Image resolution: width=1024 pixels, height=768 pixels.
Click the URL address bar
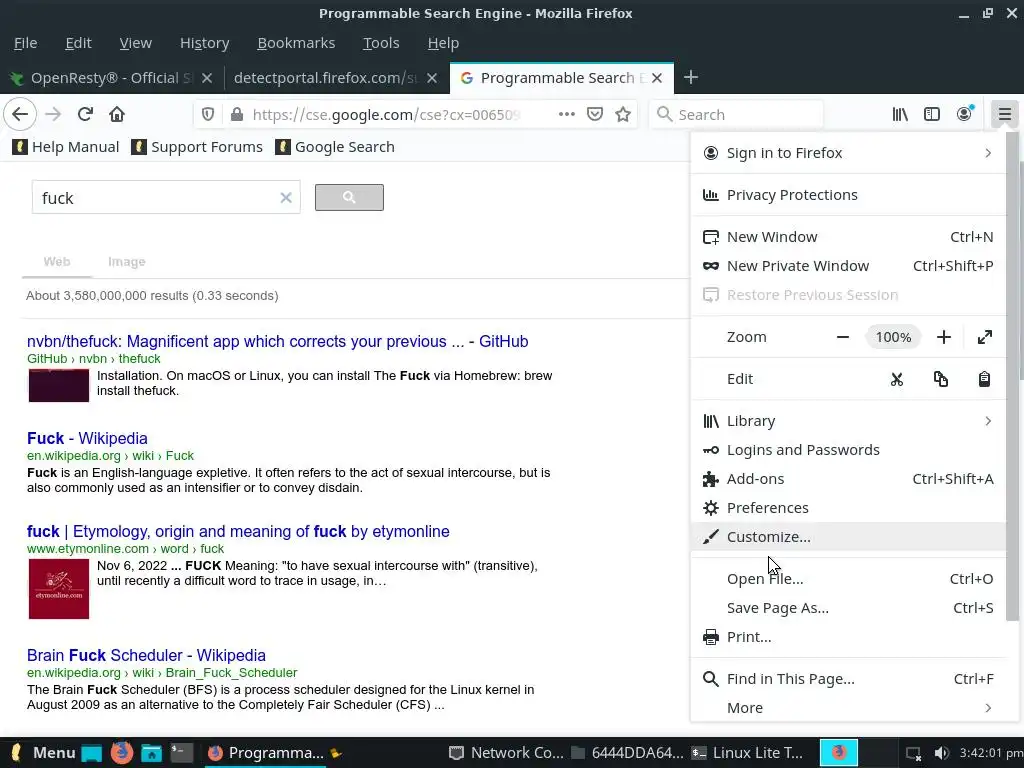(385, 114)
